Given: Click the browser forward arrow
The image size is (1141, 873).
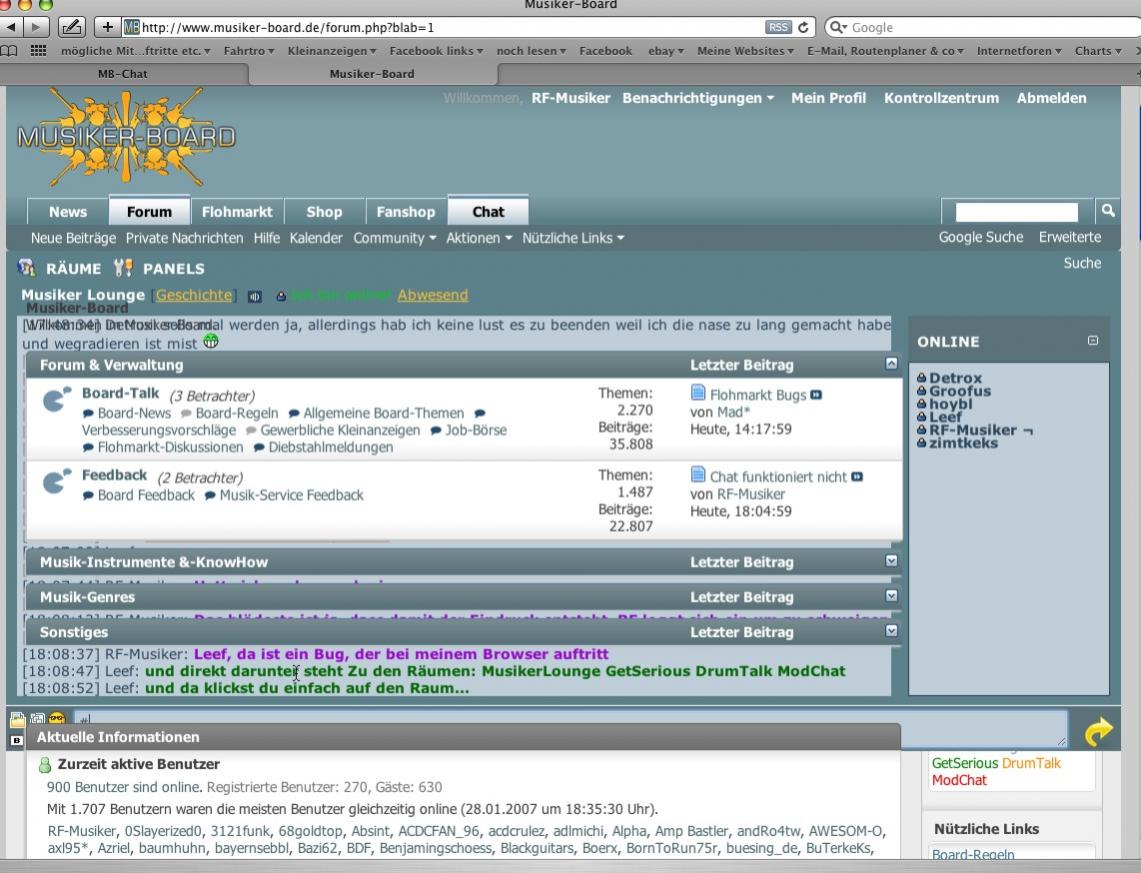Looking at the screenshot, I should click(35, 27).
